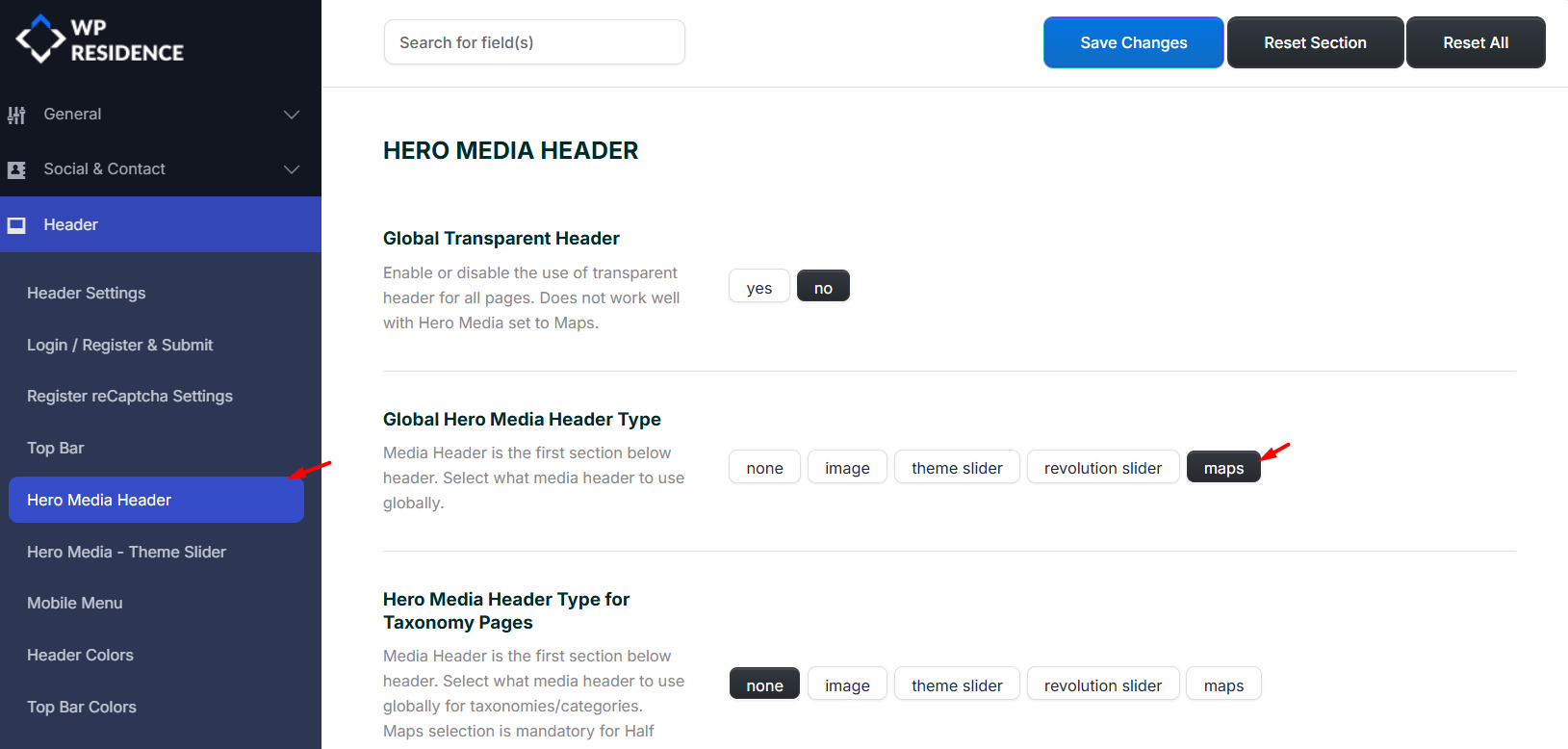
Task: Click the Social & Contact card icon
Action: (16, 169)
